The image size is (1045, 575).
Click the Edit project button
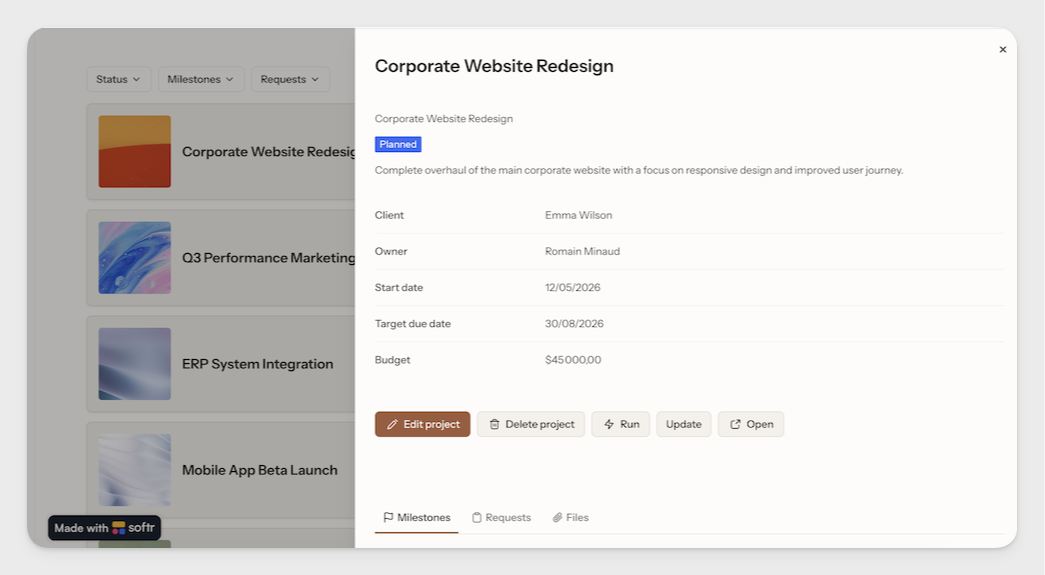point(423,424)
